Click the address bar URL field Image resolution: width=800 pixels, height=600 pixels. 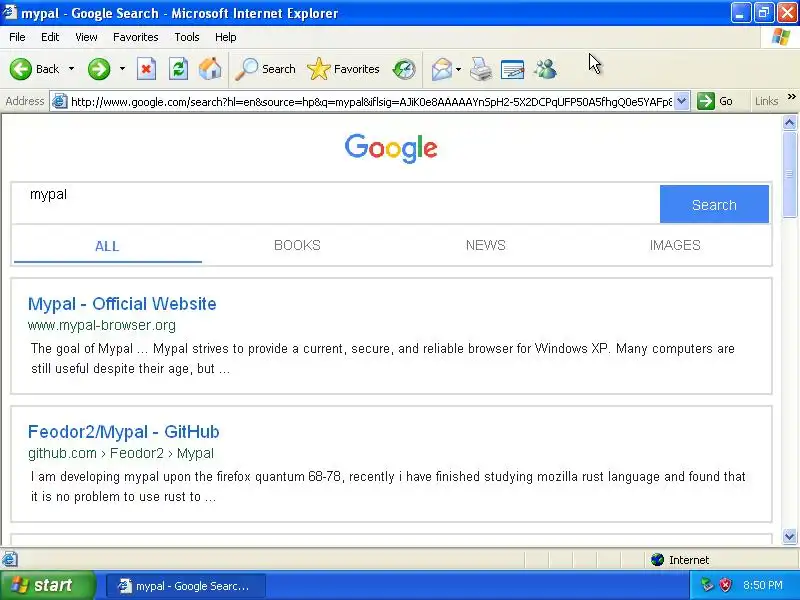click(x=371, y=102)
